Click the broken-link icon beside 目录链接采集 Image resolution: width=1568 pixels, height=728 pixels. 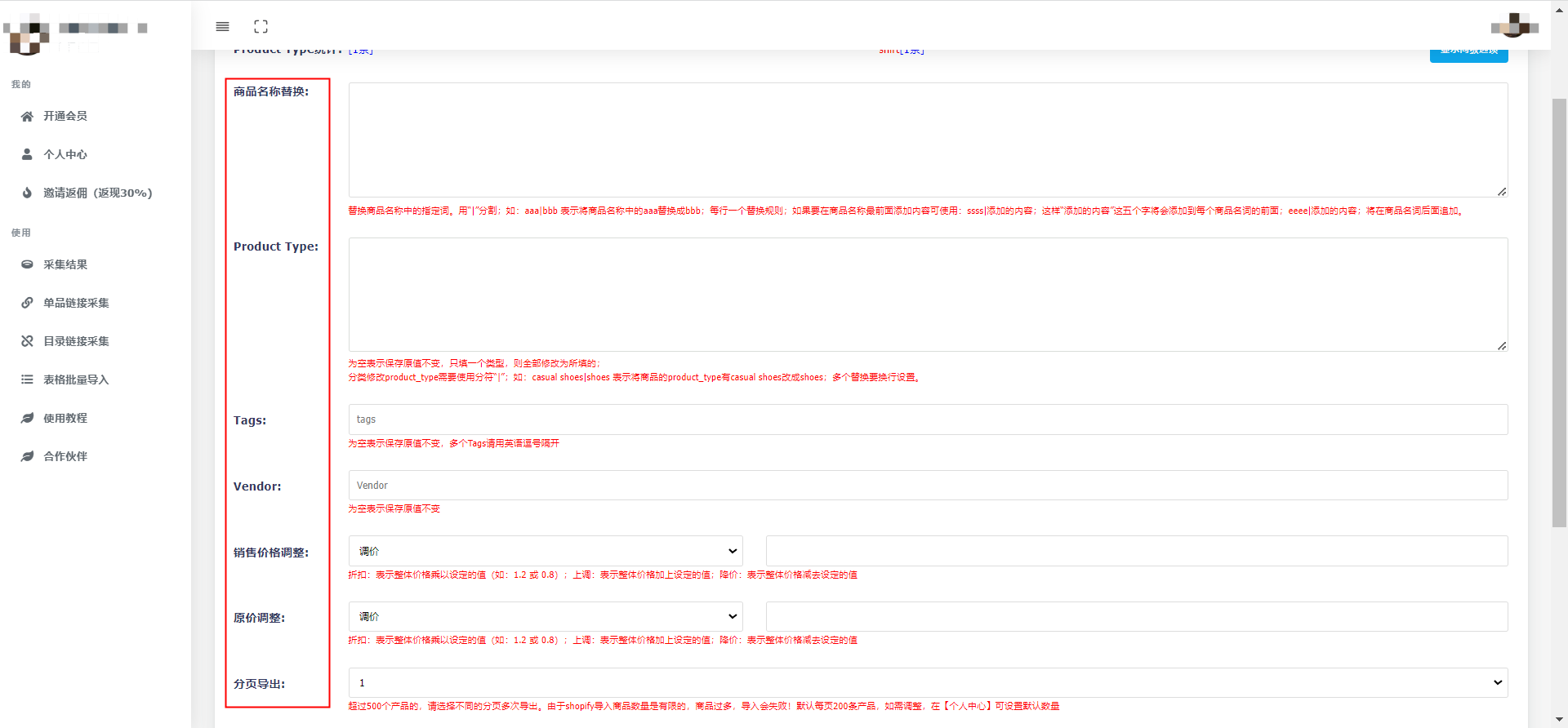click(x=27, y=341)
